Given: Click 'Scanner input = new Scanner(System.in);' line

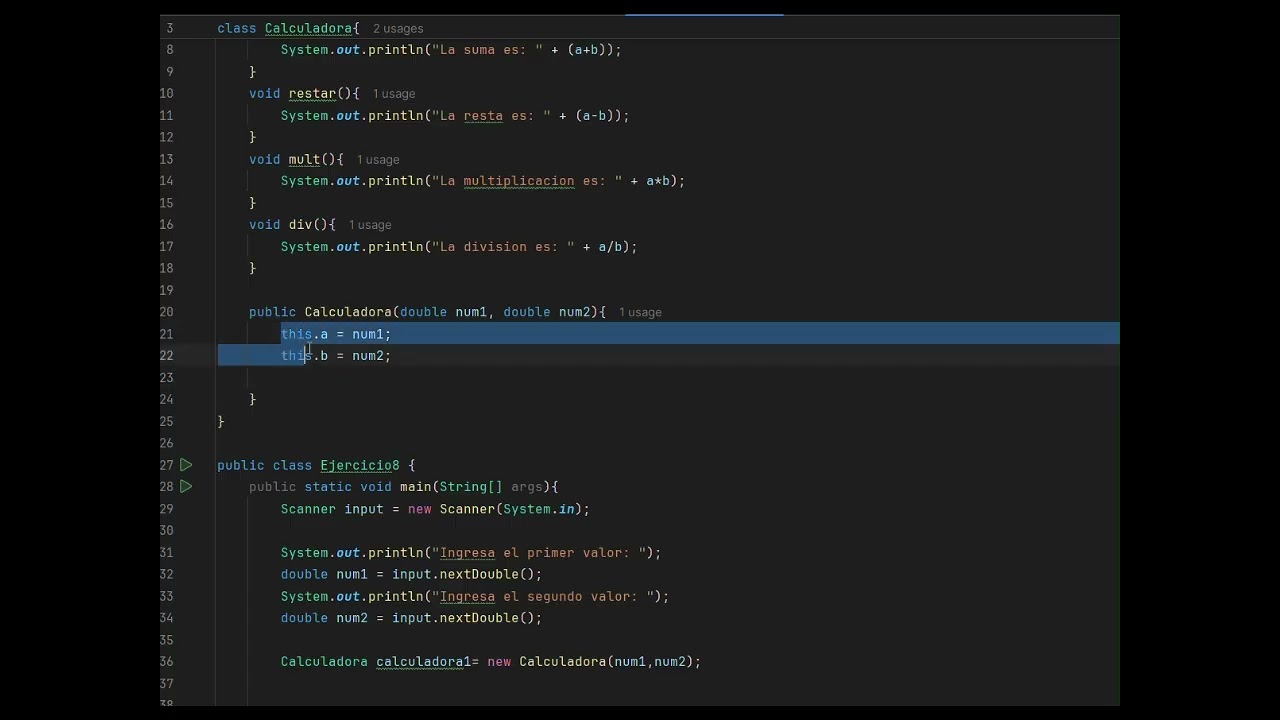Looking at the screenshot, I should 435,509.
